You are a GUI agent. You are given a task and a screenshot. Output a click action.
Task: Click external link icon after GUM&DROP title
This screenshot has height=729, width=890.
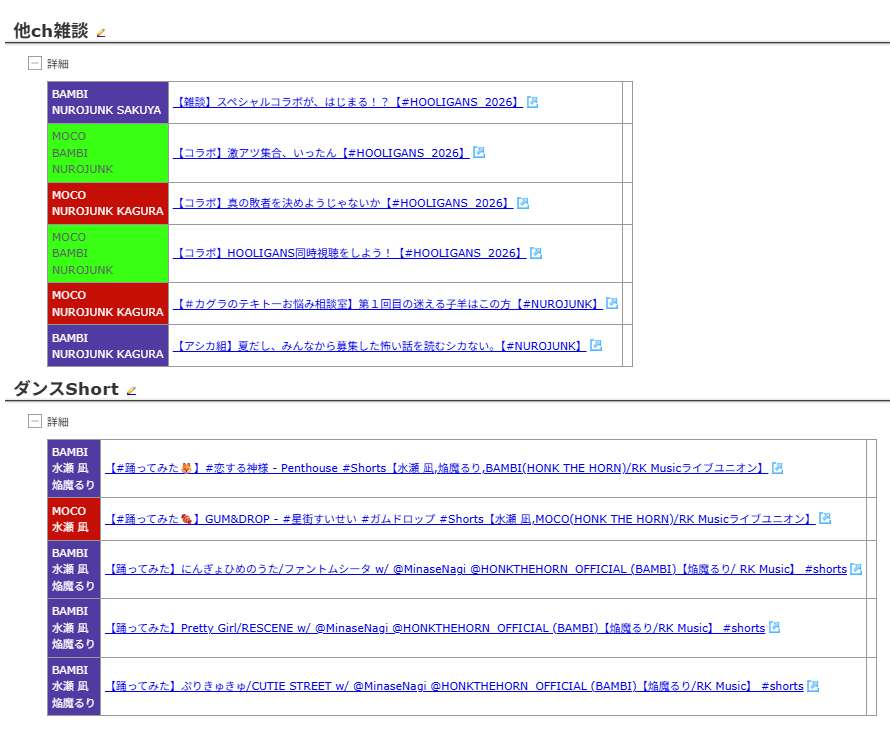pos(825,518)
